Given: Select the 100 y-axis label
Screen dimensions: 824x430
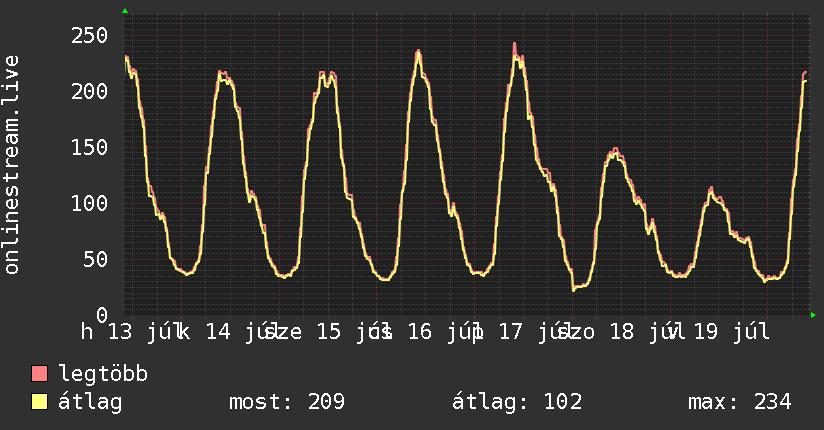Looking at the screenshot, I should (x=89, y=203).
